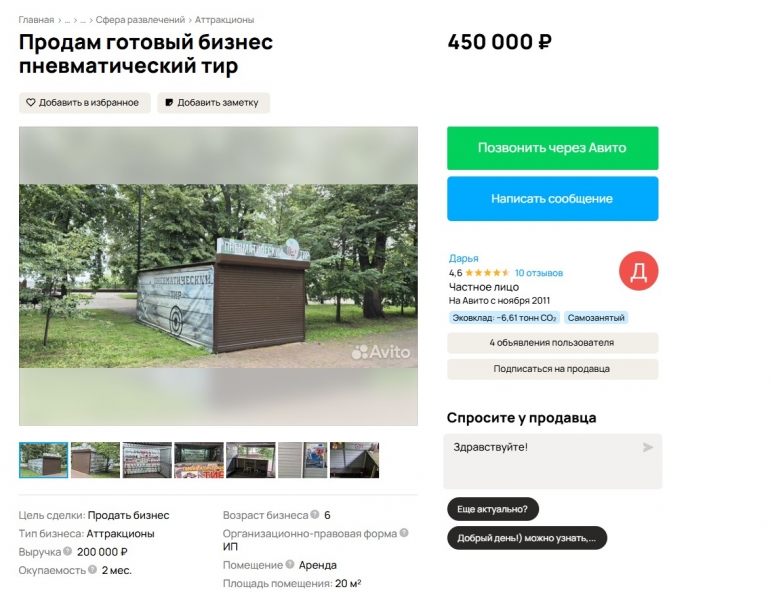
Task: Open the 10 отзывов reviews link
Action: pyautogui.click(x=539, y=273)
